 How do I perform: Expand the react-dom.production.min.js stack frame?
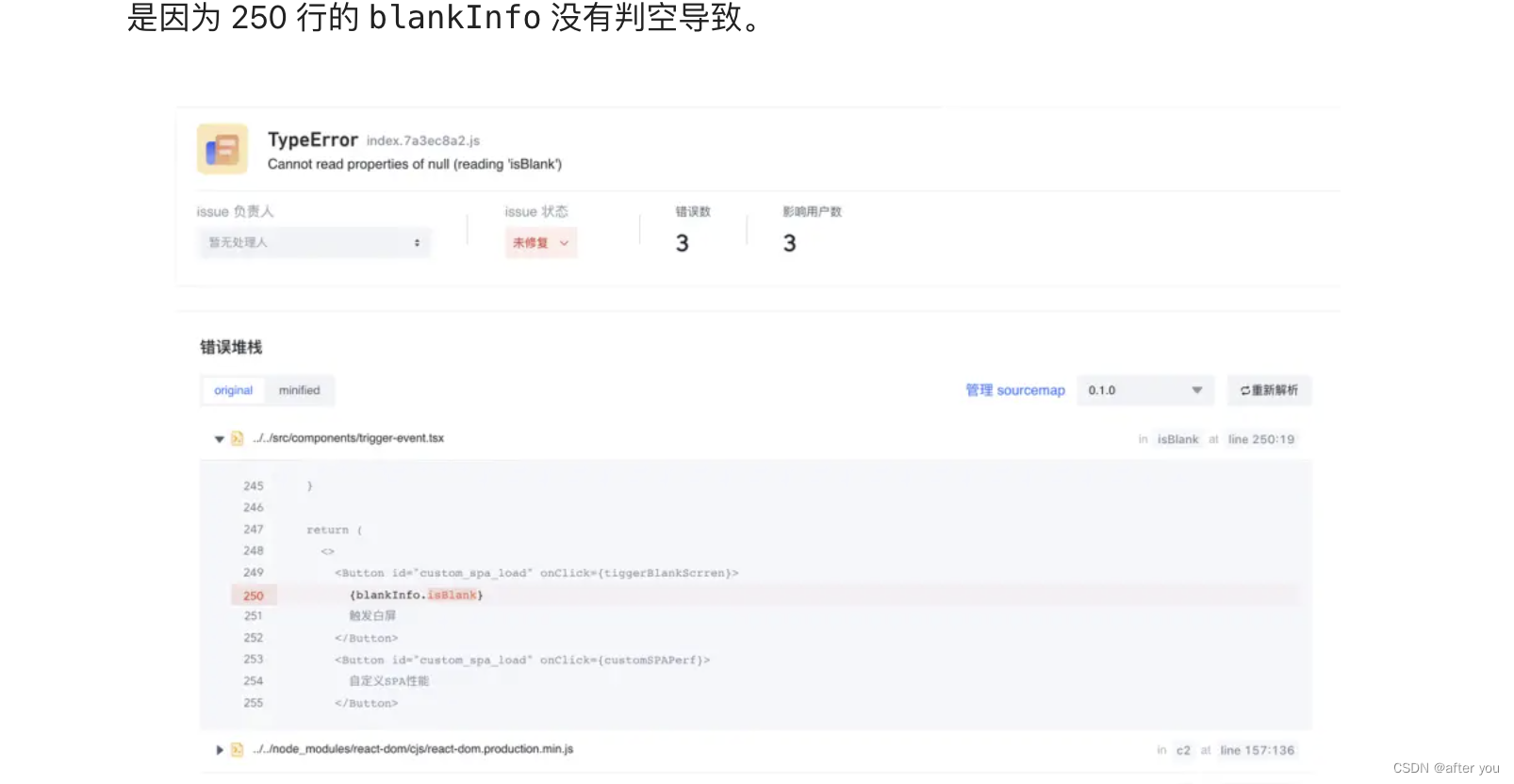click(x=220, y=750)
